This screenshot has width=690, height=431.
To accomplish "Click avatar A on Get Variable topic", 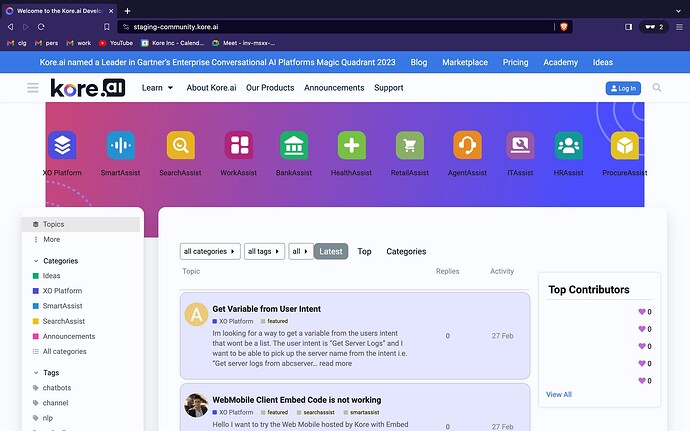I will 196,314.
